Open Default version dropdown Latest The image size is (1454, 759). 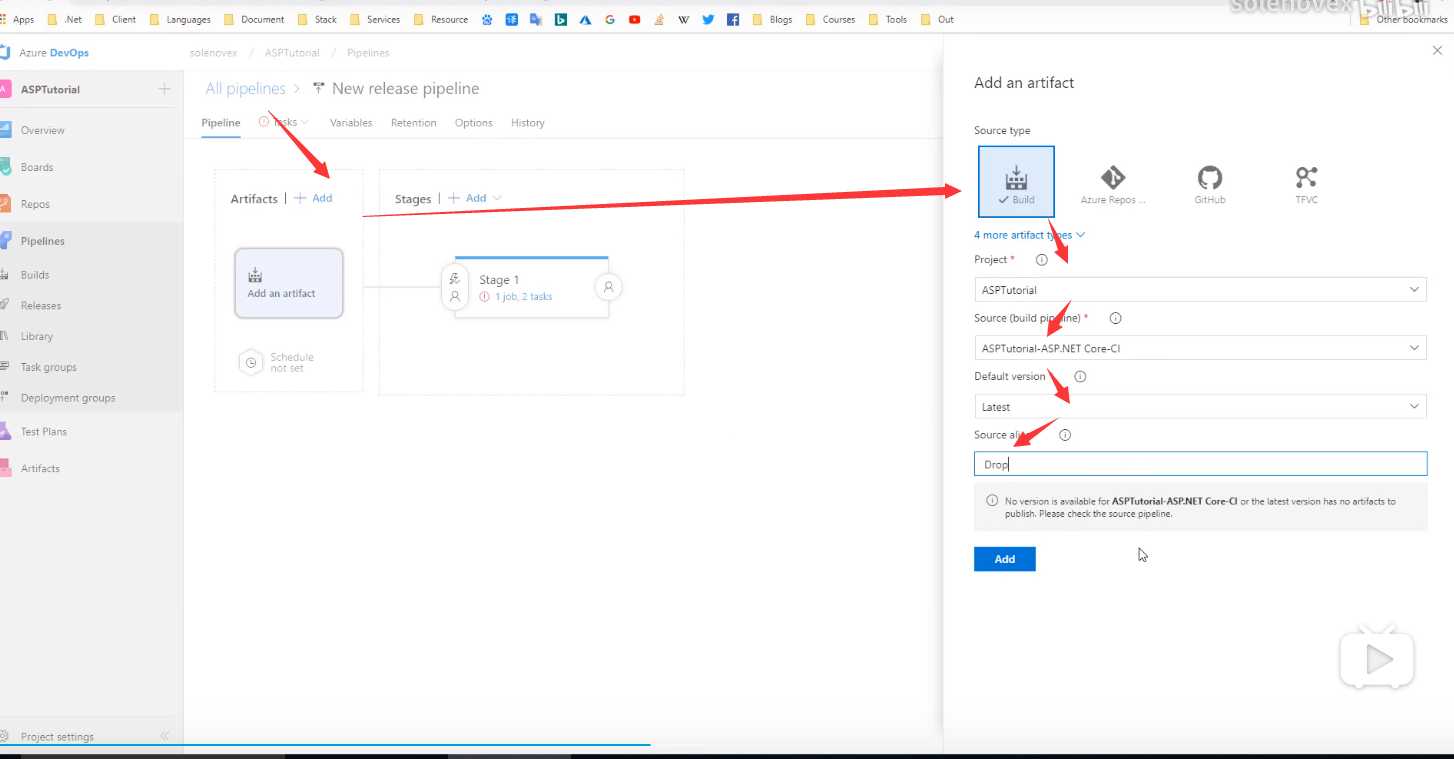click(x=1200, y=407)
